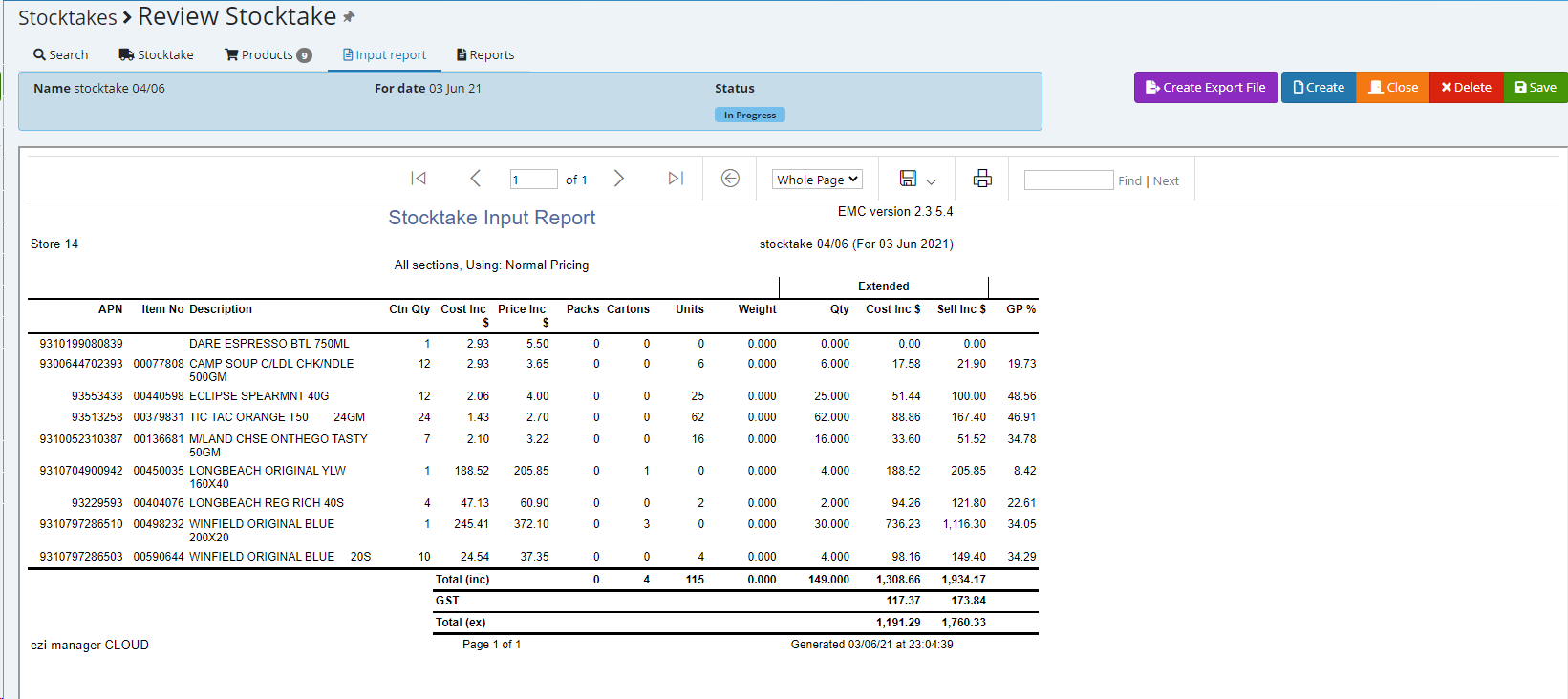Print the report using printer icon
The image size is (1568, 699).
pyautogui.click(x=982, y=179)
